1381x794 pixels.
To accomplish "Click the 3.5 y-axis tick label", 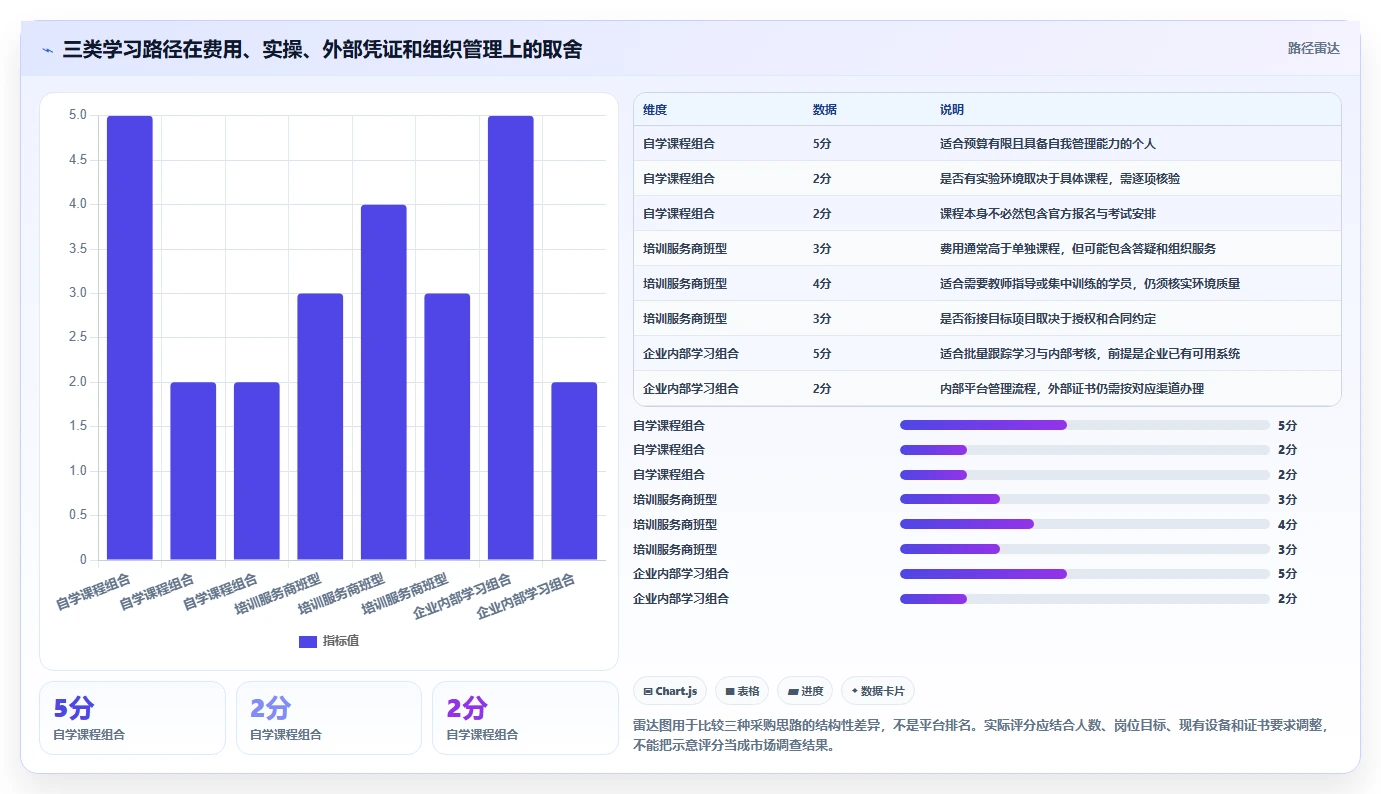I will coord(77,248).
